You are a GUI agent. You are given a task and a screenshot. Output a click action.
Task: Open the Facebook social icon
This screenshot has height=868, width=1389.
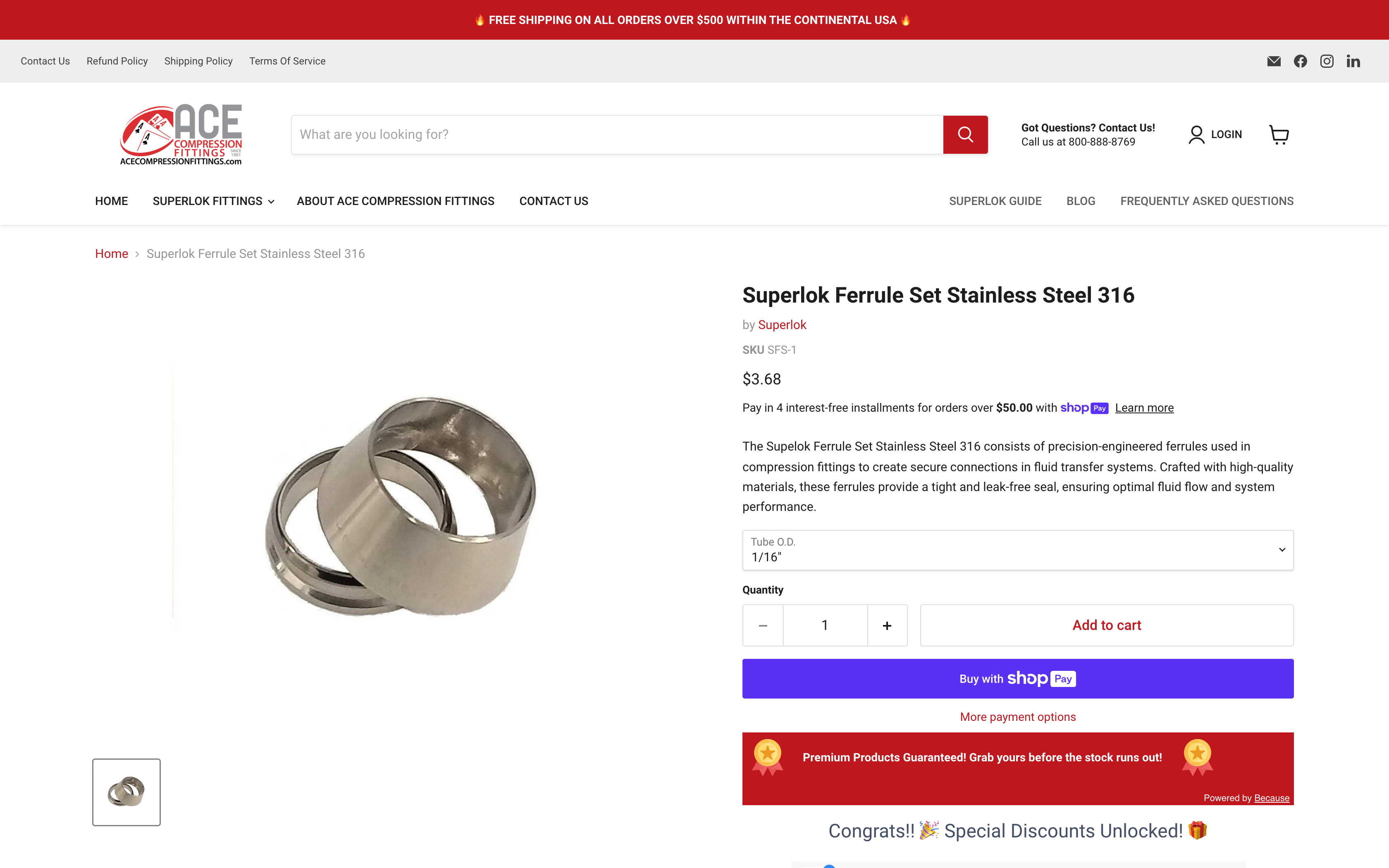click(1300, 62)
